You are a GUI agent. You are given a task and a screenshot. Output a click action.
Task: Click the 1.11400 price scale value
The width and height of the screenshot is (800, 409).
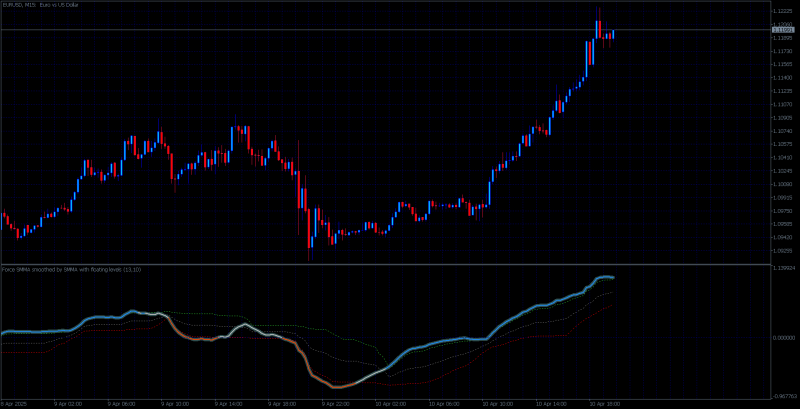point(782,78)
